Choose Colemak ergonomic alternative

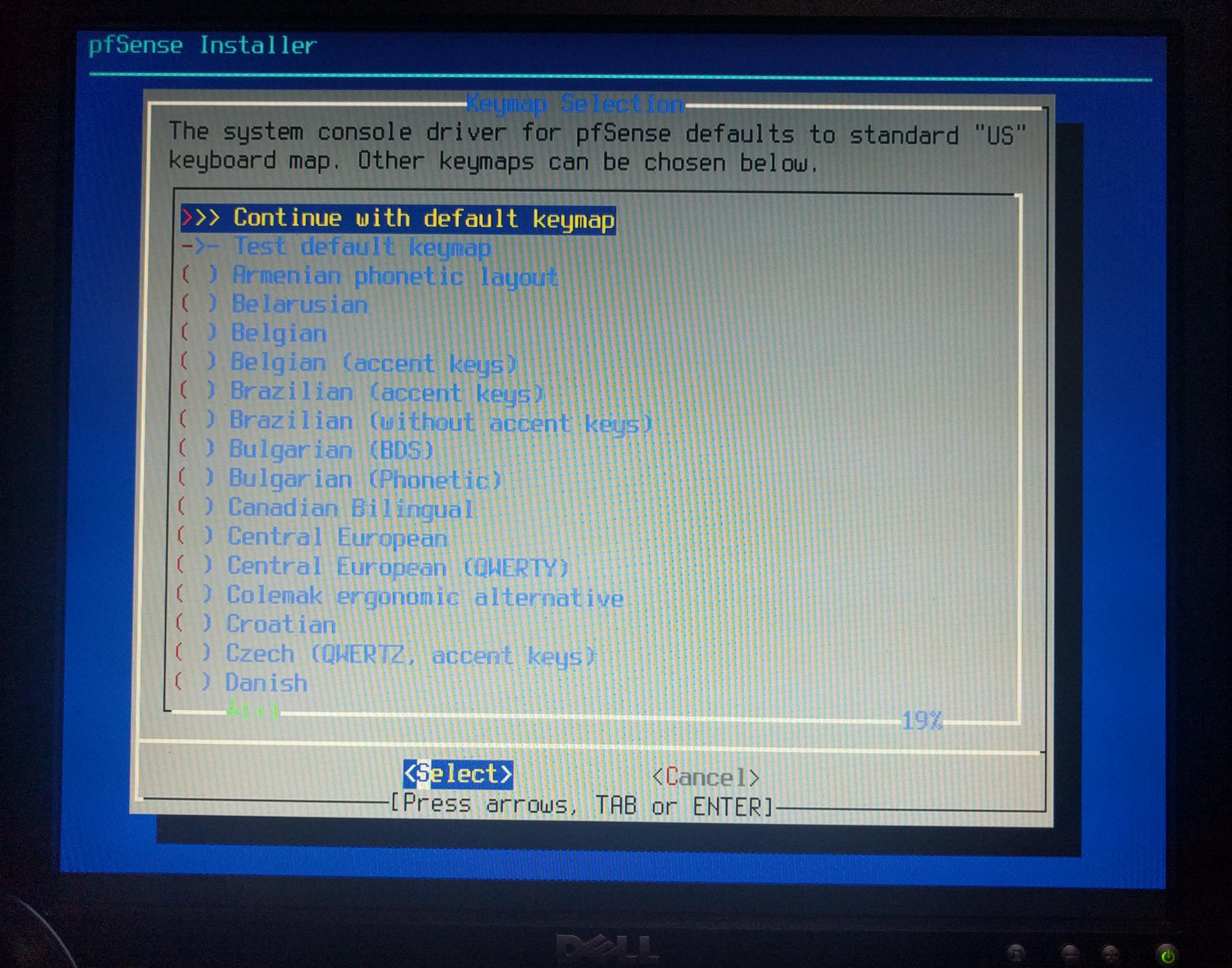[x=425, y=596]
